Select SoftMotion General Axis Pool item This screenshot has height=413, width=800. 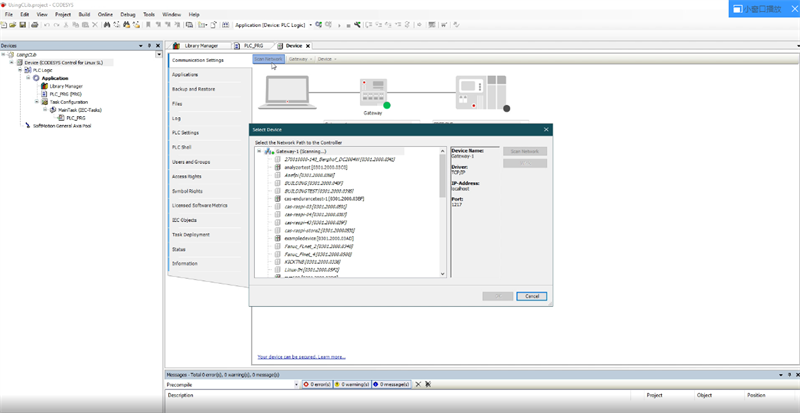pos(62,126)
